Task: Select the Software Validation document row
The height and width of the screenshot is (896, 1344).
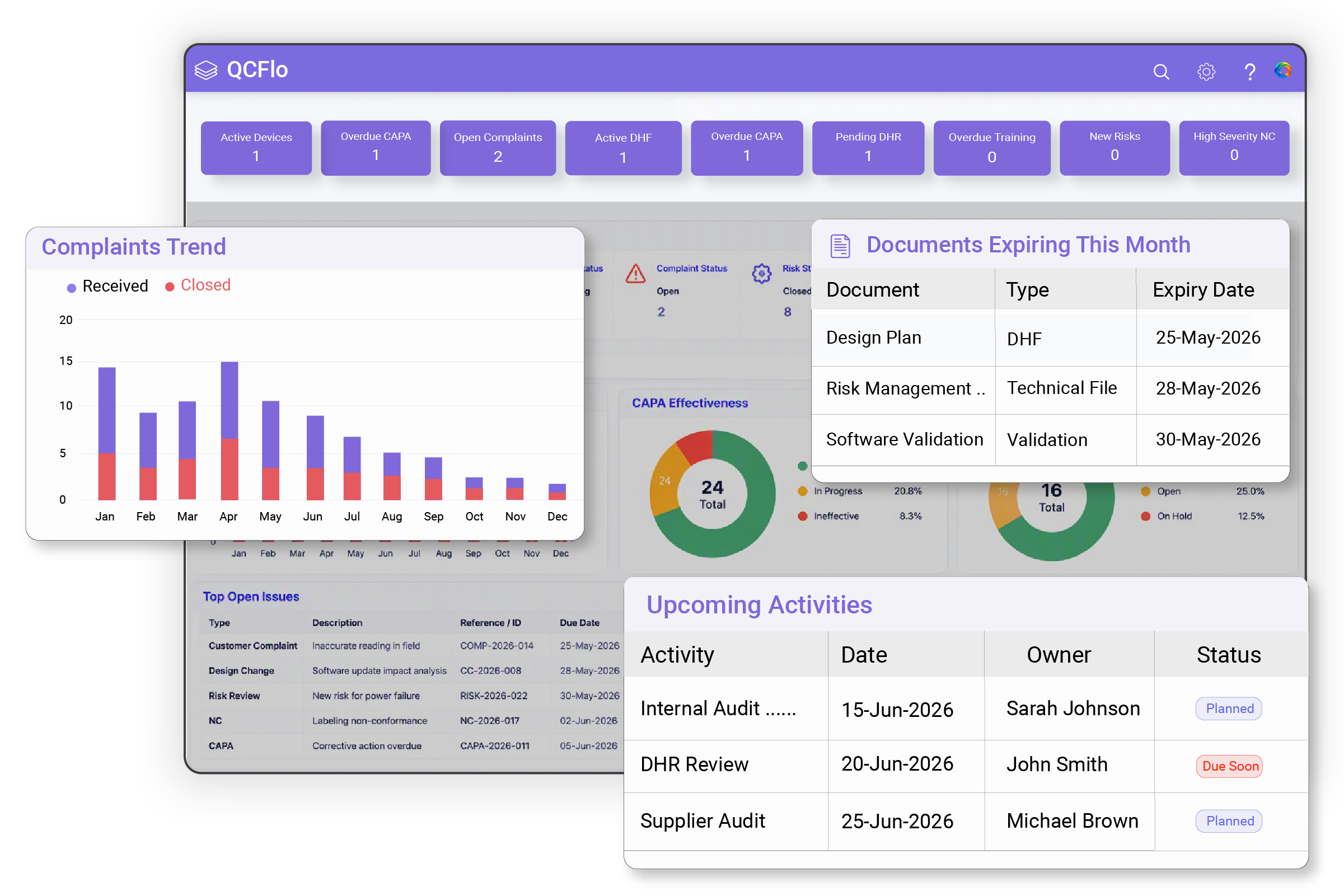Action: click(1050, 439)
